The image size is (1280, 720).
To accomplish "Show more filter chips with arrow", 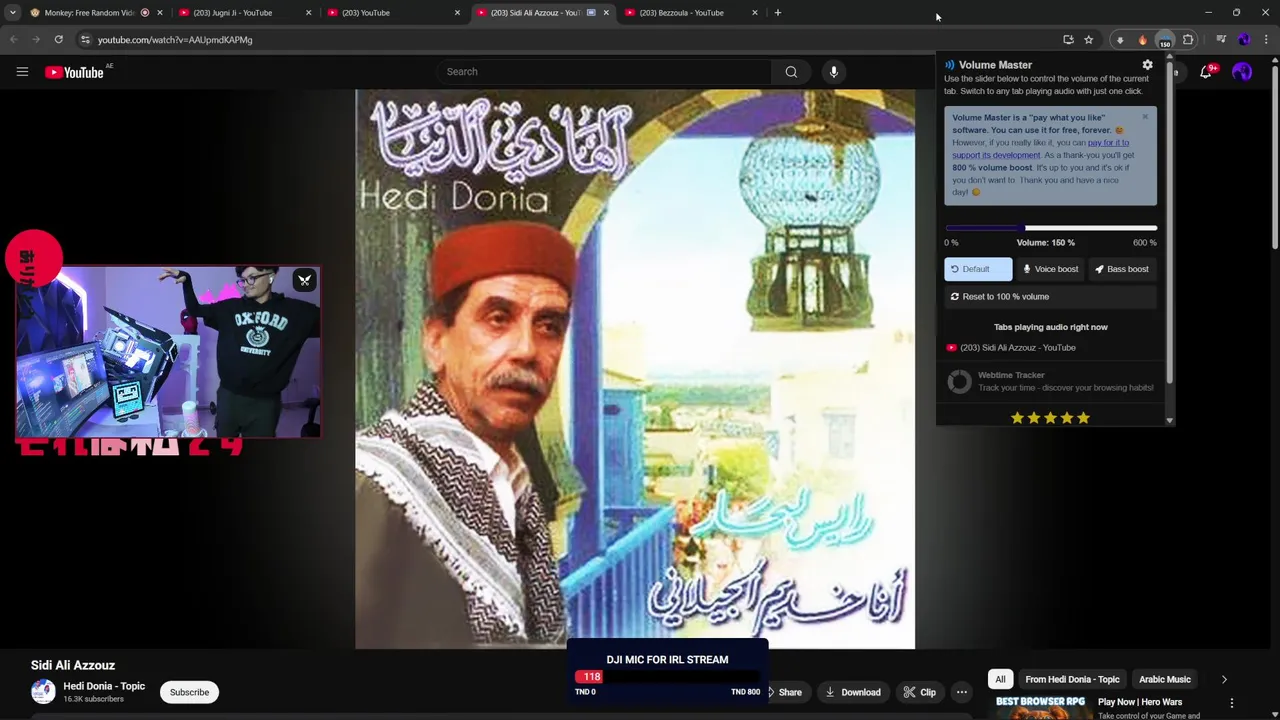I will (1224, 680).
